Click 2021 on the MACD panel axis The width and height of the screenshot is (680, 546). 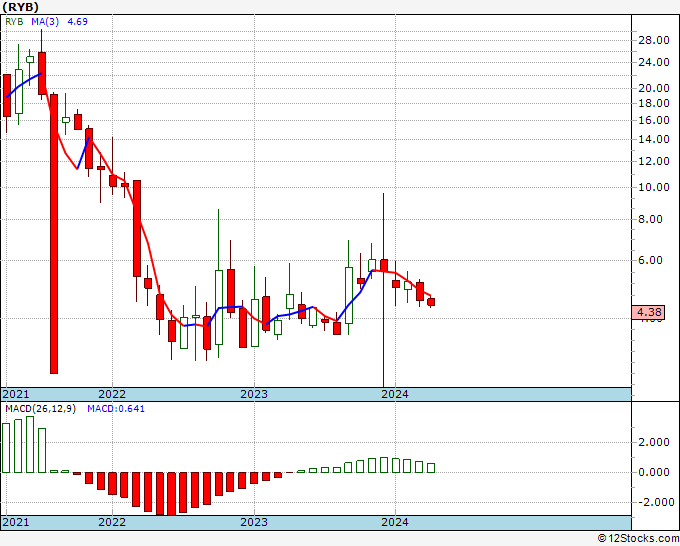tap(16, 522)
